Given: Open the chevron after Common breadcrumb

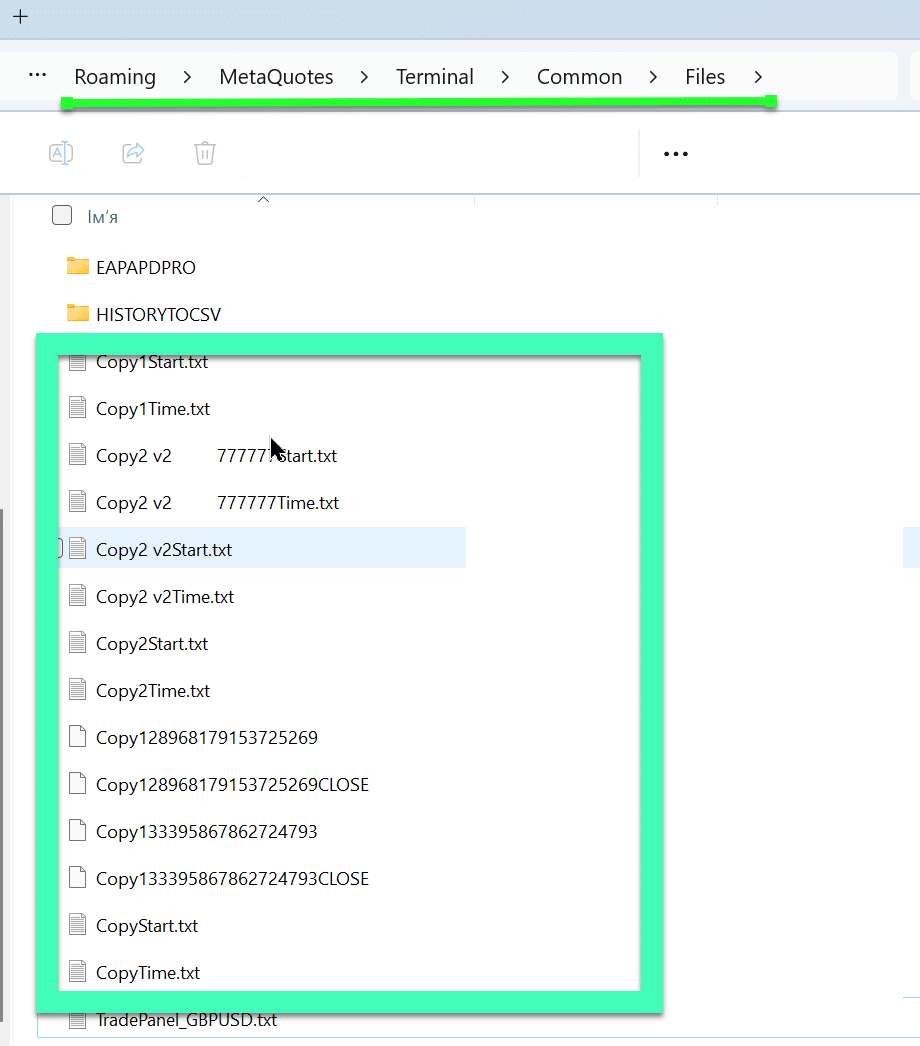Looking at the screenshot, I should pos(654,77).
